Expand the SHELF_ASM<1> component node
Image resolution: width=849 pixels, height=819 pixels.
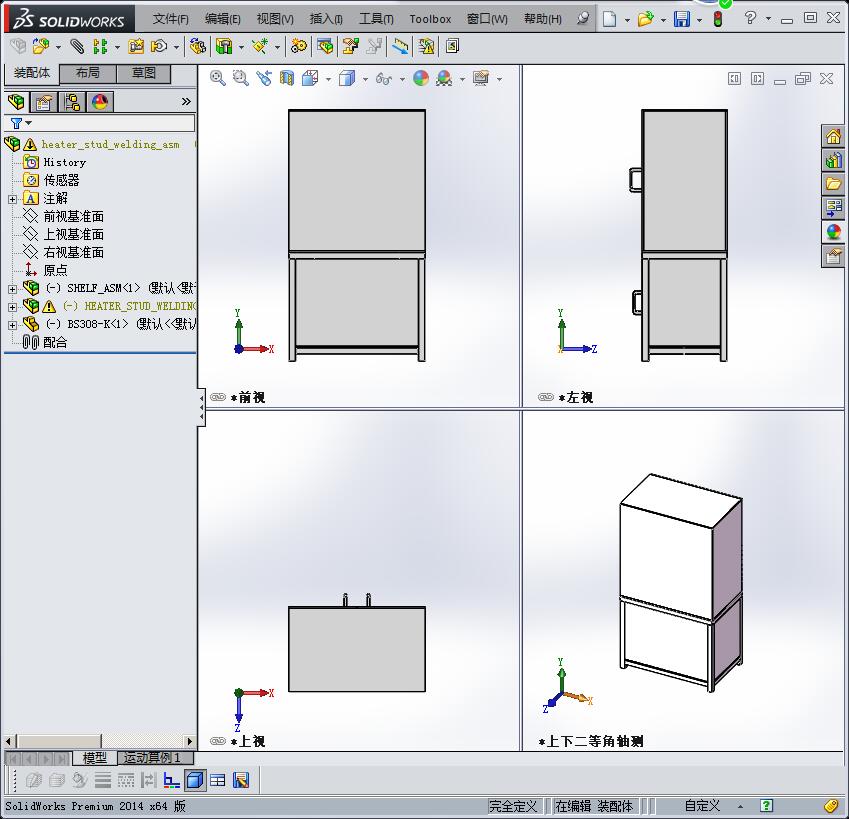(12, 289)
